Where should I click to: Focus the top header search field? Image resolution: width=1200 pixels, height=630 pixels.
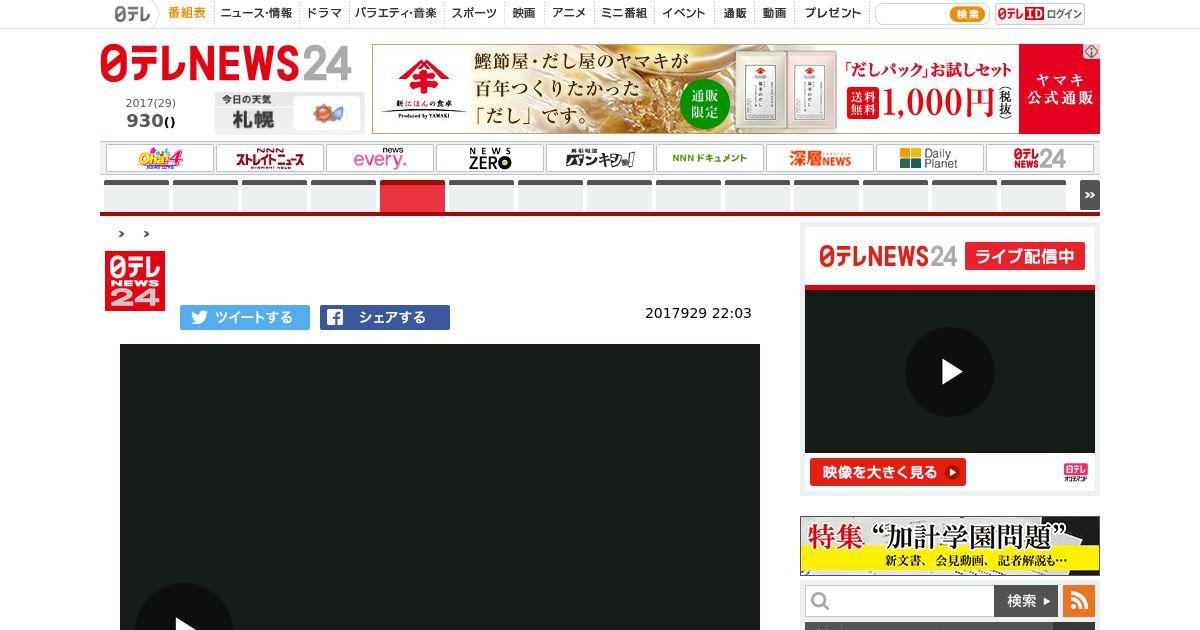tap(911, 14)
